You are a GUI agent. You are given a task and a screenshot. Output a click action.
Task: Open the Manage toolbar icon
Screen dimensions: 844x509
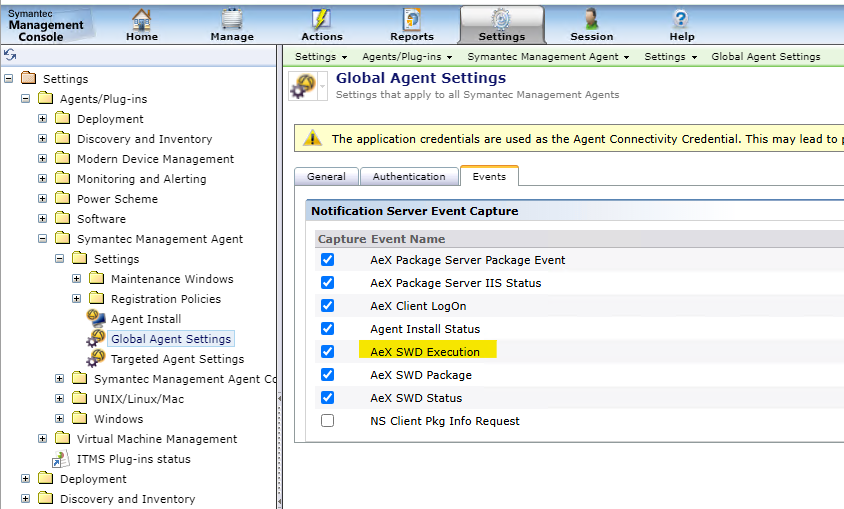(x=231, y=18)
